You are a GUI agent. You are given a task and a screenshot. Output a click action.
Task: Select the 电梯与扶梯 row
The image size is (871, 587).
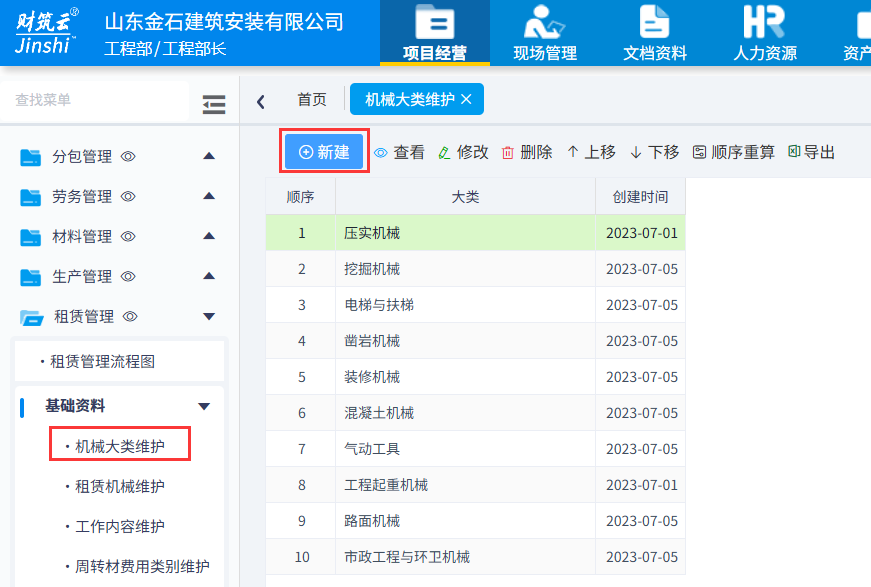pos(475,305)
